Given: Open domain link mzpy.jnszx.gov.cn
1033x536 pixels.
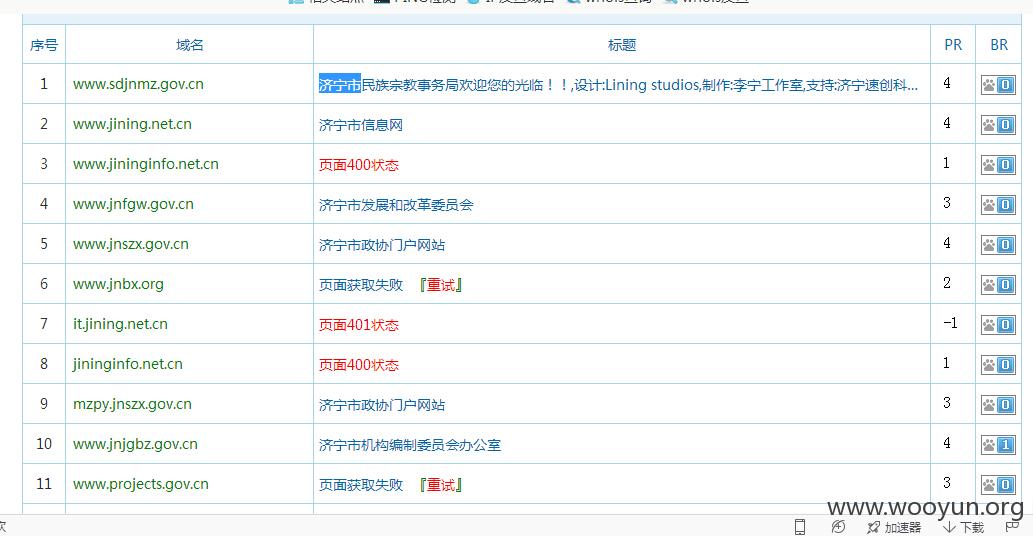Looking at the screenshot, I should point(132,404).
